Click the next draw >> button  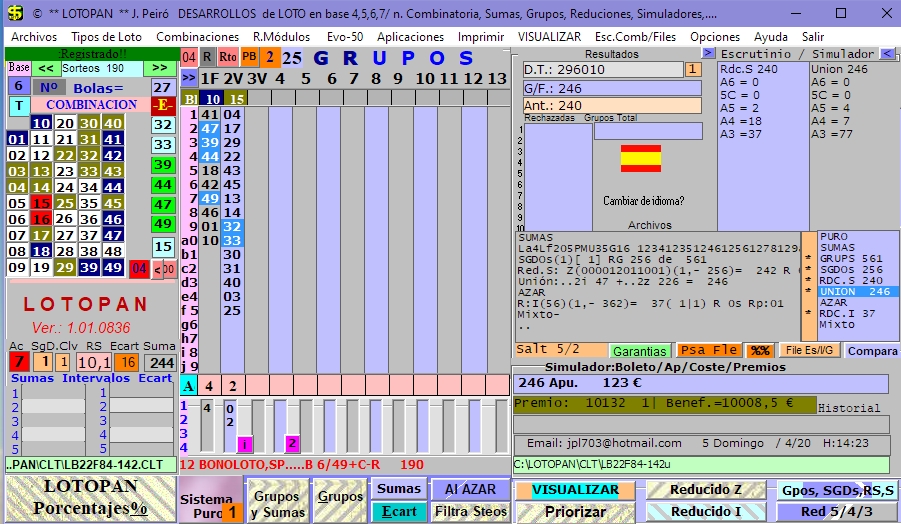pyautogui.click(x=160, y=68)
